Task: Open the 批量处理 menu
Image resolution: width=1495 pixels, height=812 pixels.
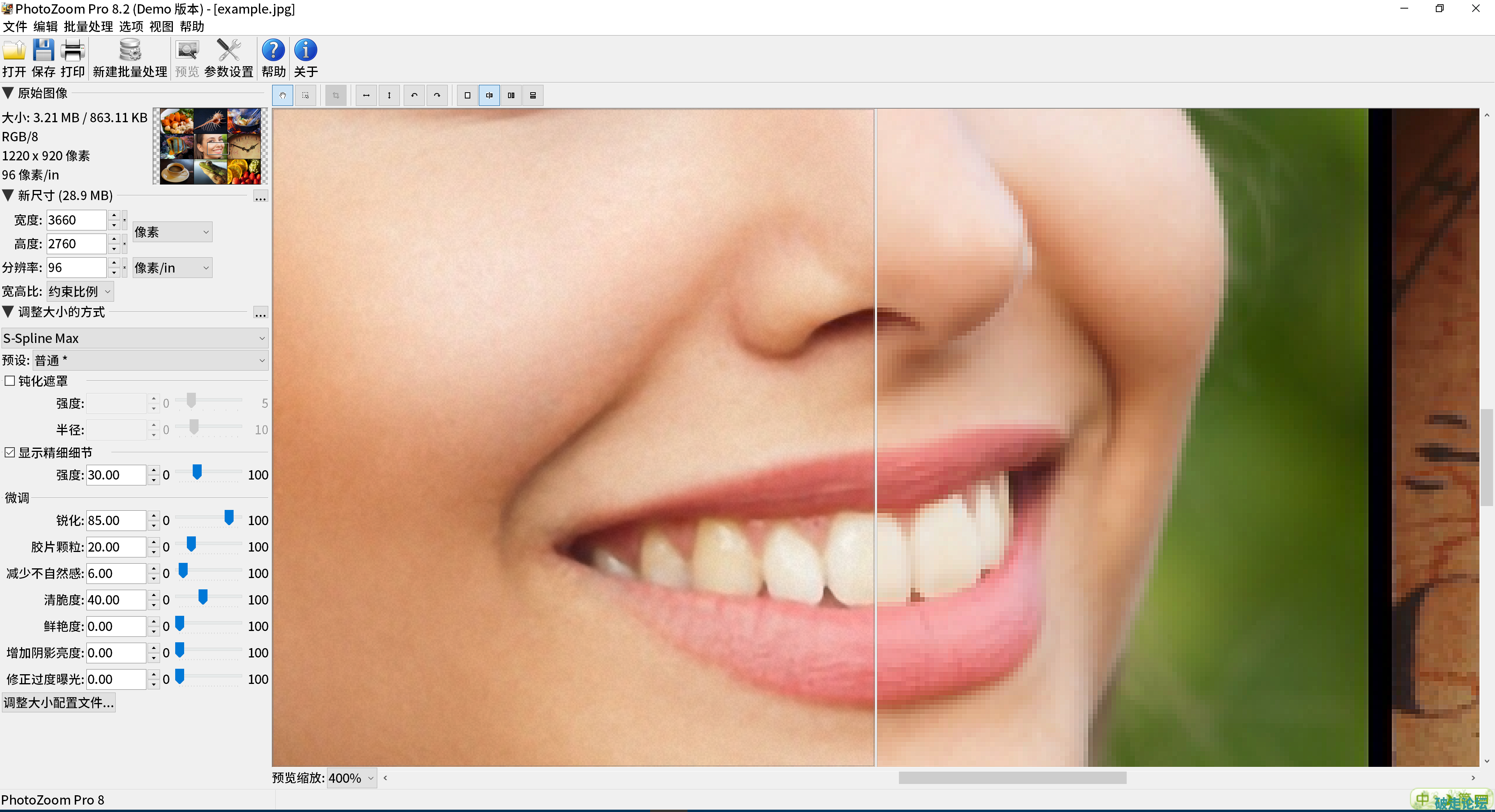Action: tap(88, 27)
